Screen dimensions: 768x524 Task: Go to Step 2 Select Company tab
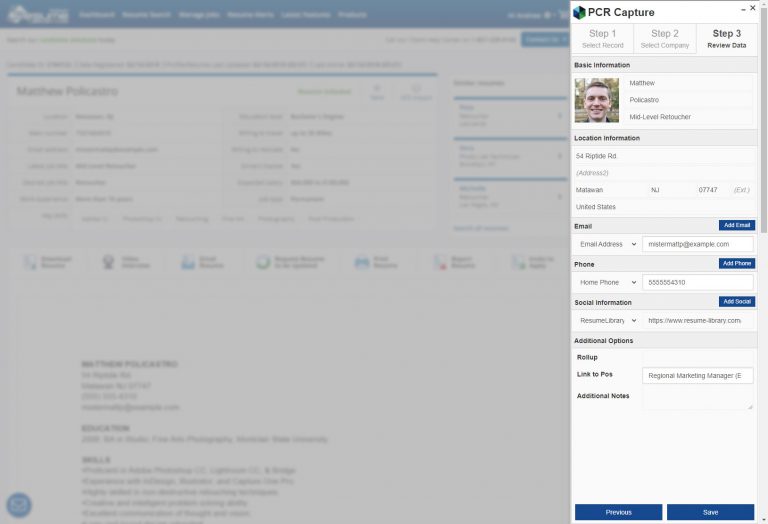point(664,39)
